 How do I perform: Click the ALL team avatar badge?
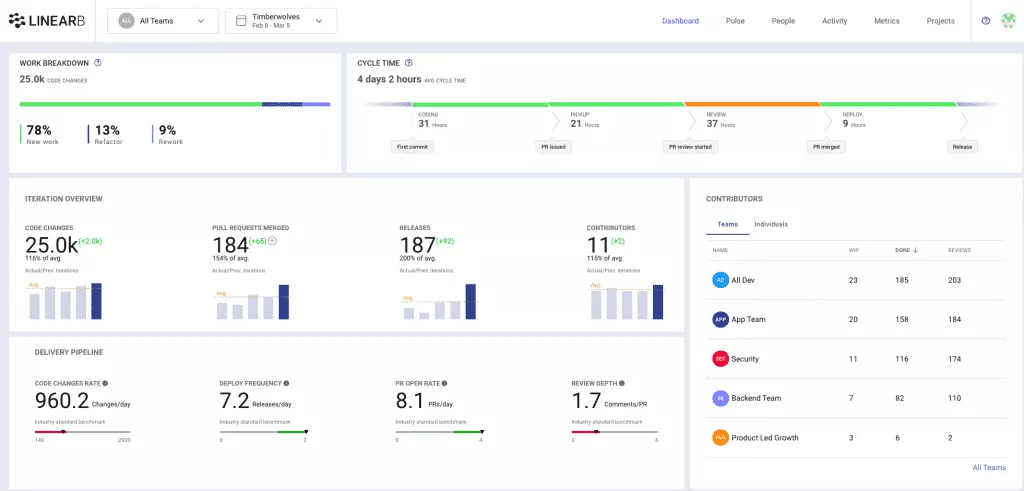pos(126,21)
